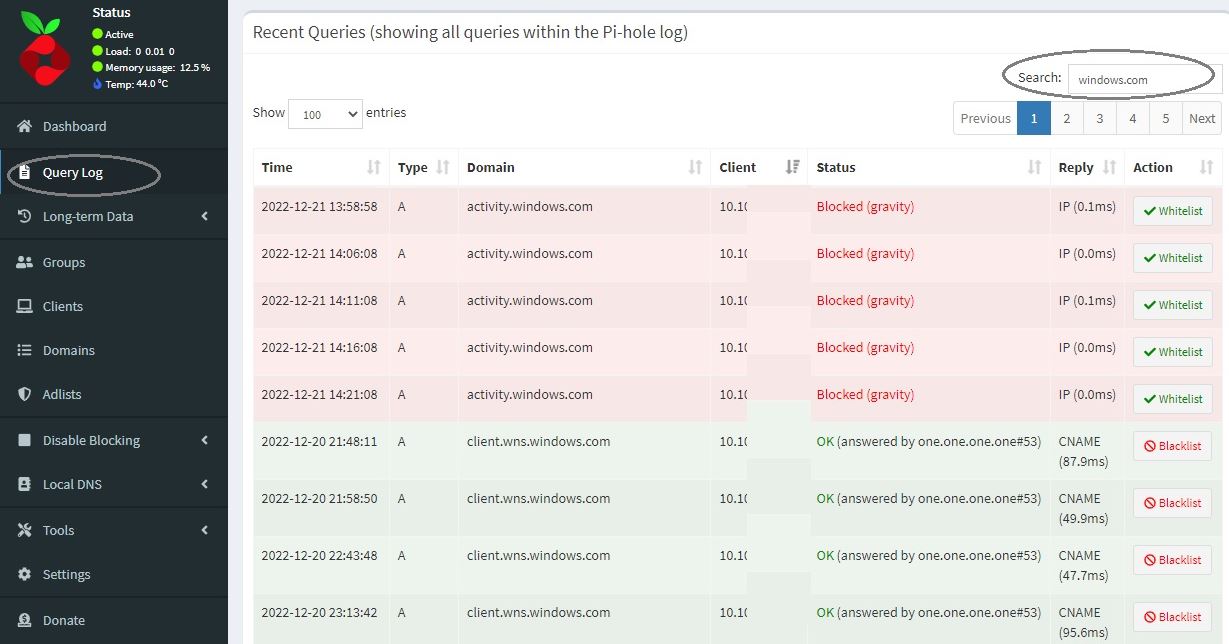Expand the Local DNS section

point(75,484)
